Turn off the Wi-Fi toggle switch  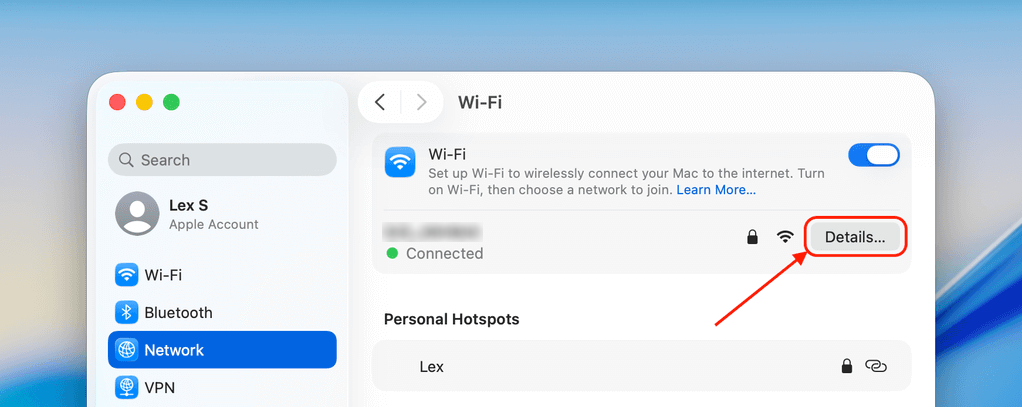873,155
